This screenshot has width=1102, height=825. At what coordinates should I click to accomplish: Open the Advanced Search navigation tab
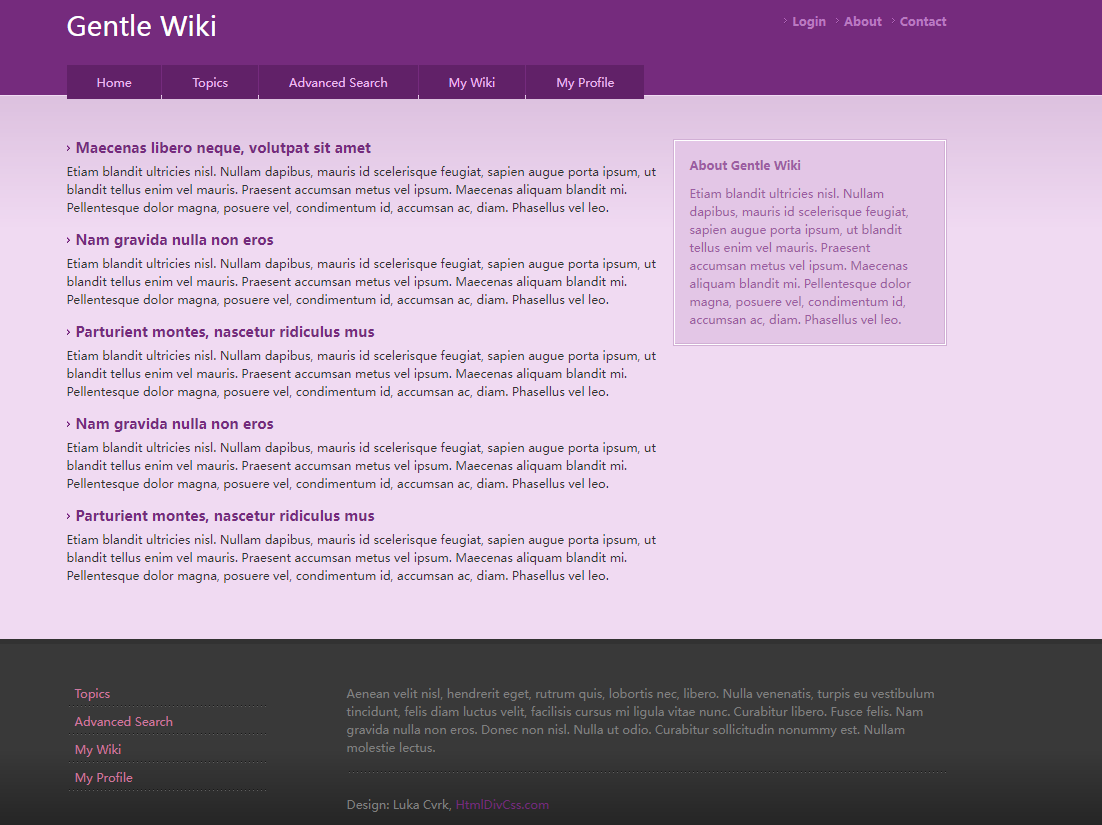click(x=338, y=83)
